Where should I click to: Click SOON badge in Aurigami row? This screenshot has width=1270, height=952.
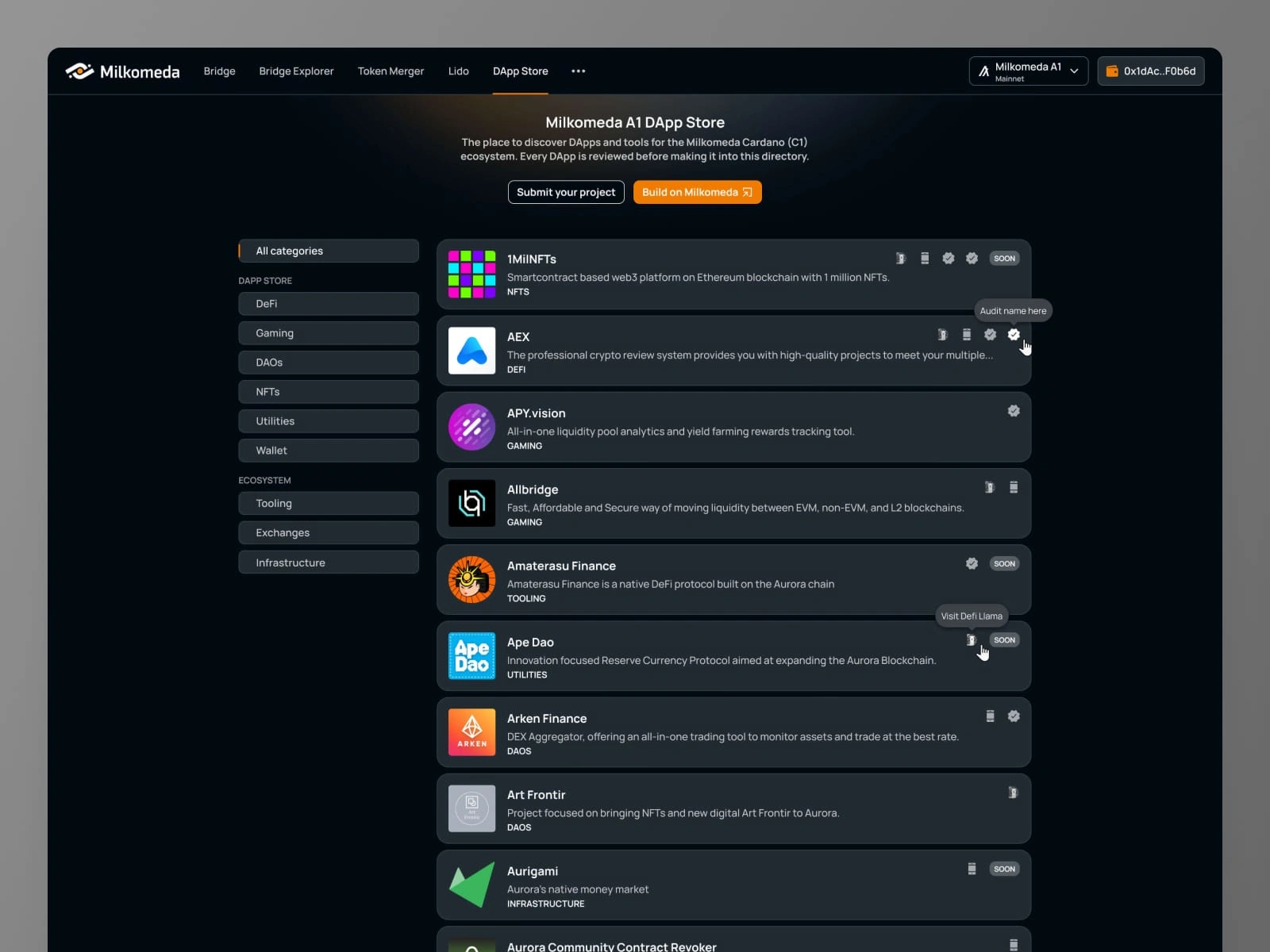[1005, 869]
